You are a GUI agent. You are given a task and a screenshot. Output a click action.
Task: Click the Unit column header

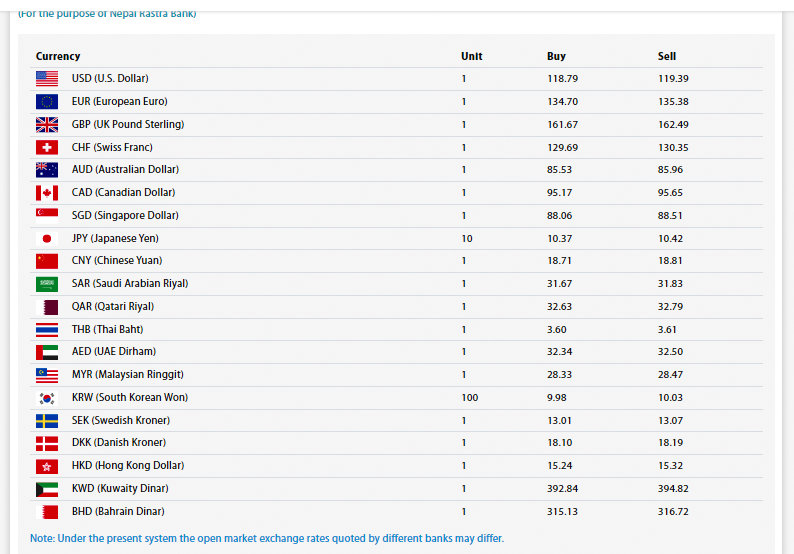click(471, 56)
